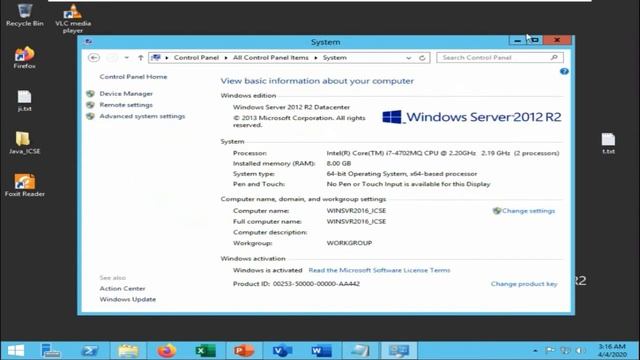This screenshot has height=360, width=640.
Task: Click Change settings for computer name
Action: (528, 211)
